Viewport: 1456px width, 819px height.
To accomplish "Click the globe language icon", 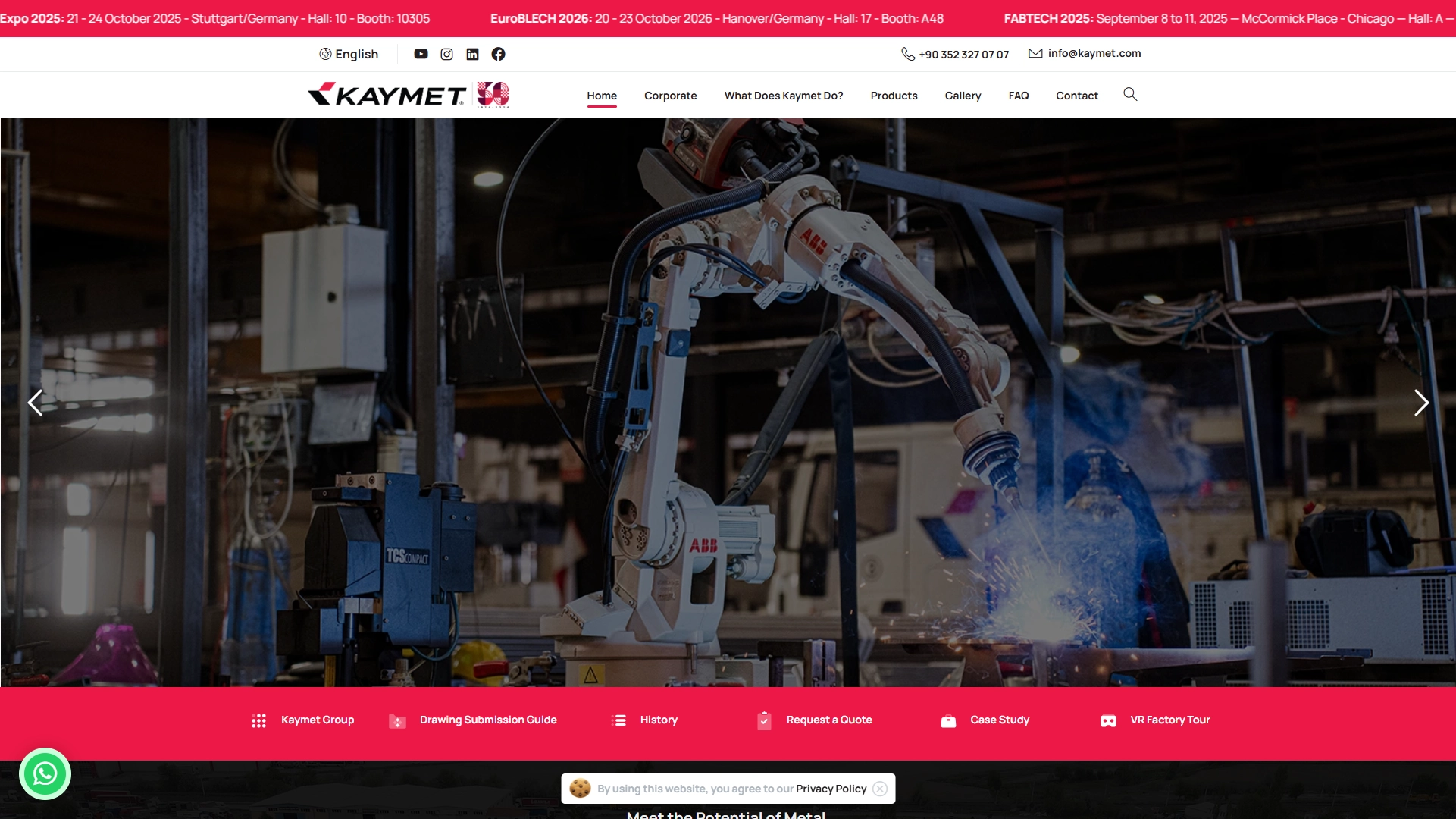I will tap(325, 54).
